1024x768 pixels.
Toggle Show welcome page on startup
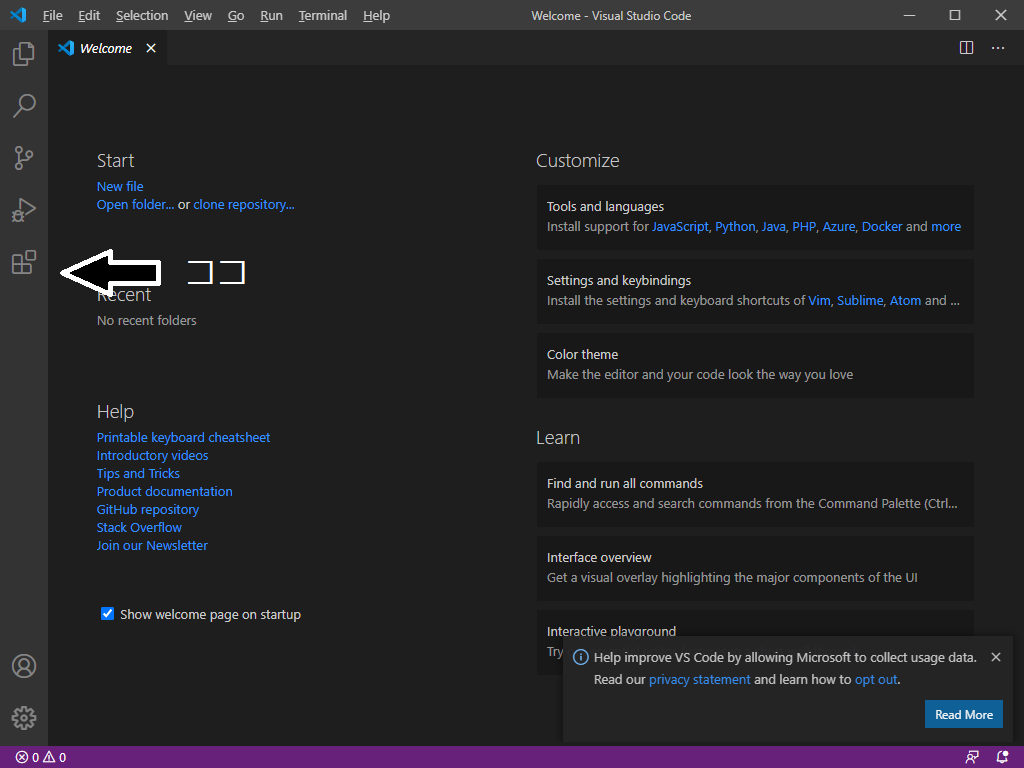(108, 614)
